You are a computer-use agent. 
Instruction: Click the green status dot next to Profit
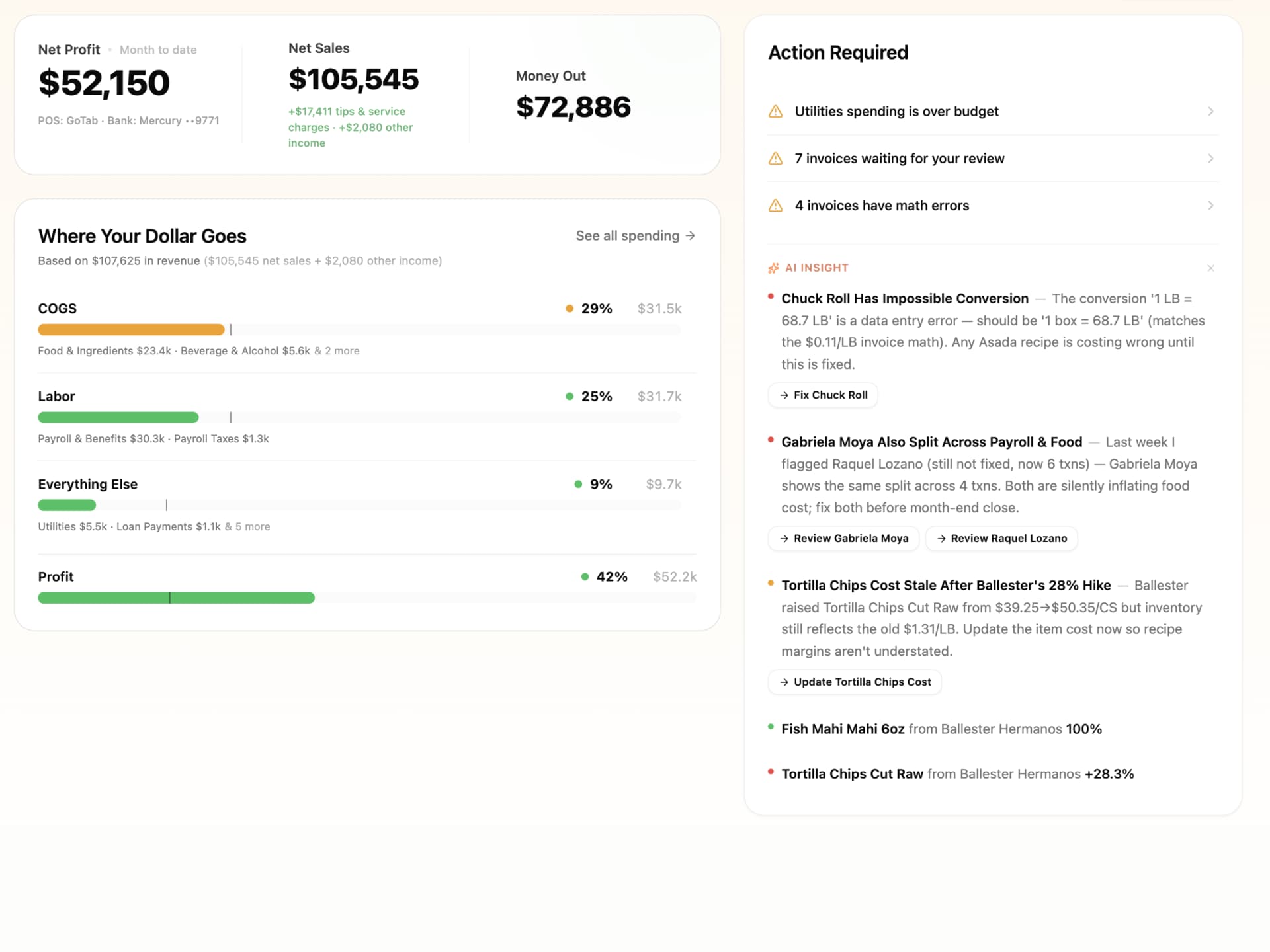click(x=584, y=576)
